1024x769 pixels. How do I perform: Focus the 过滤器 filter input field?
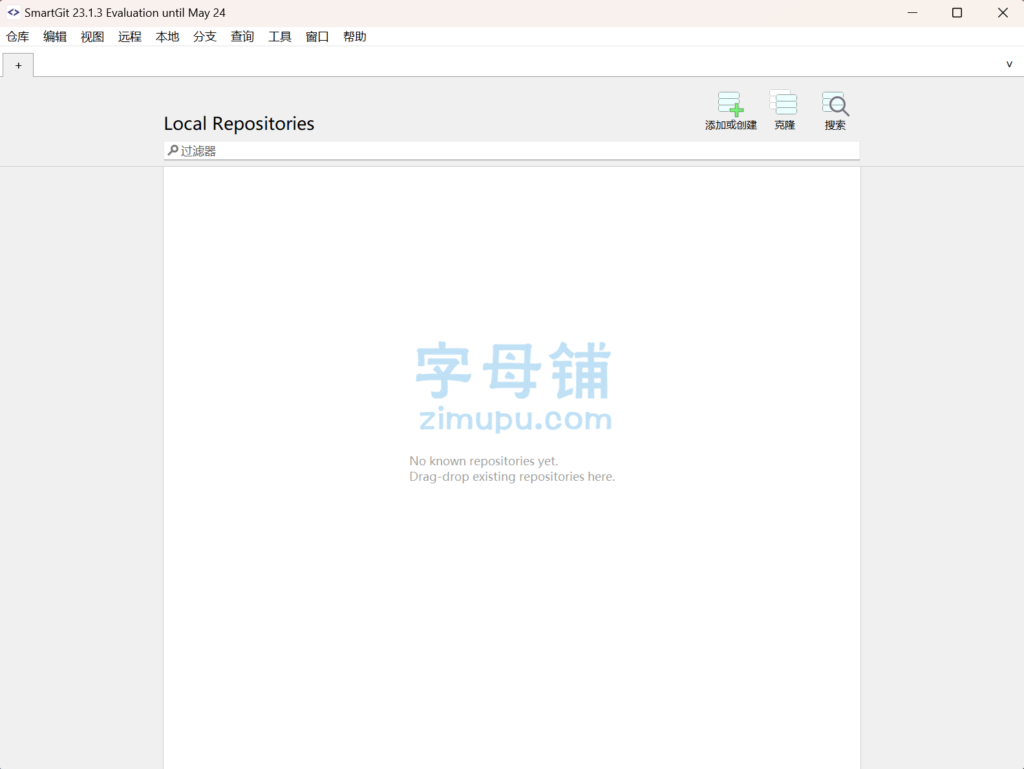511,151
